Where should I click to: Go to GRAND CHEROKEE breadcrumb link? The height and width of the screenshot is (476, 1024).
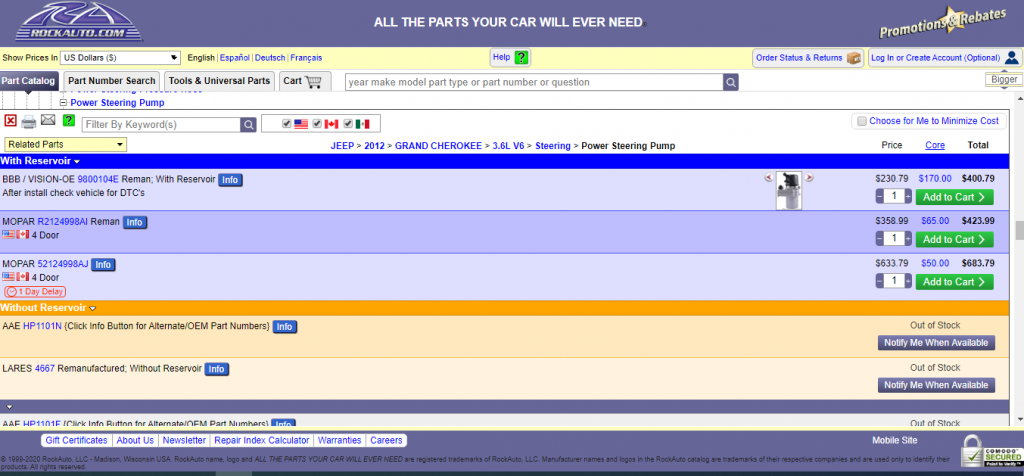pyautogui.click(x=438, y=146)
